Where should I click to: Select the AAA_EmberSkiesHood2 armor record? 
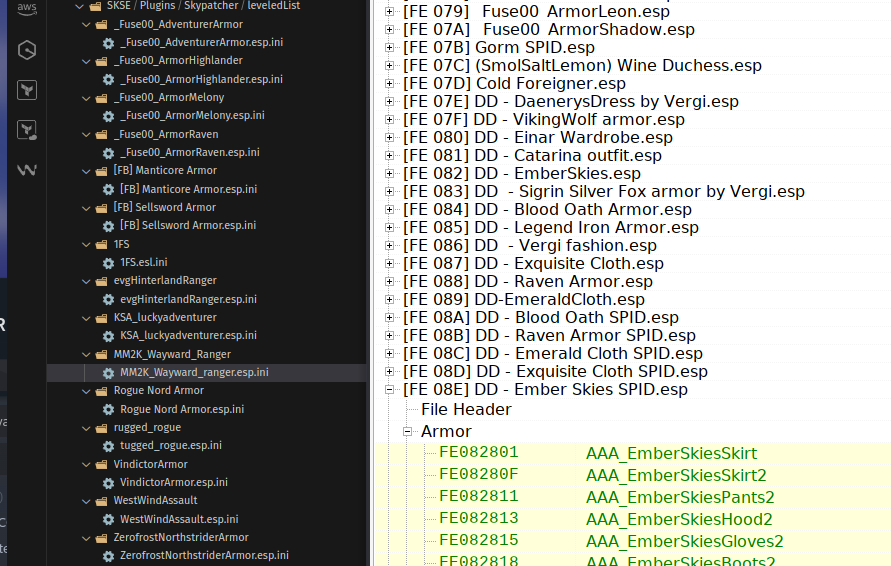(679, 519)
